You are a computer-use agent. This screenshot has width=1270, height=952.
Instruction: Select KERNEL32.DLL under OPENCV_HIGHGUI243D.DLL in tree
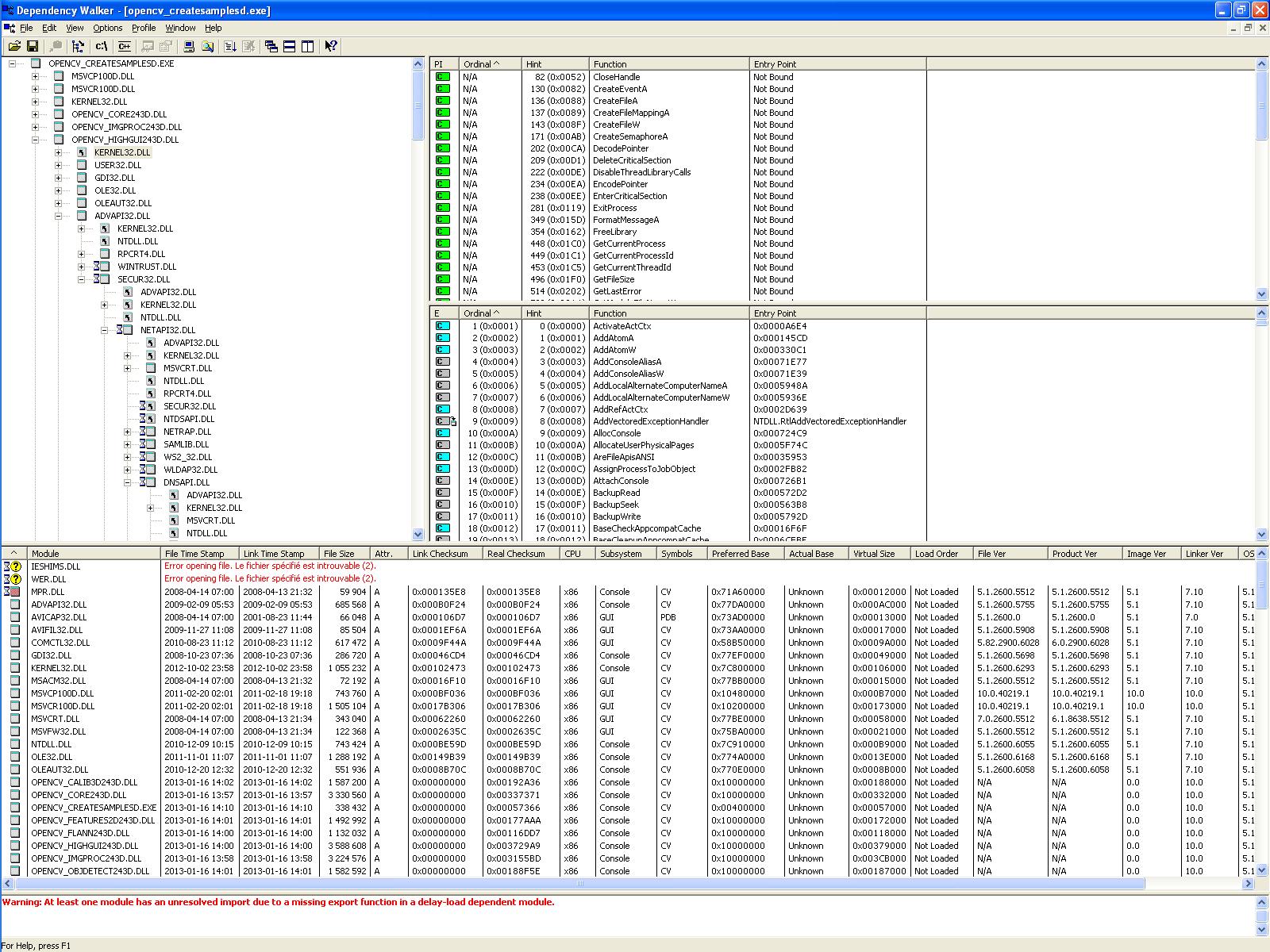coord(121,152)
